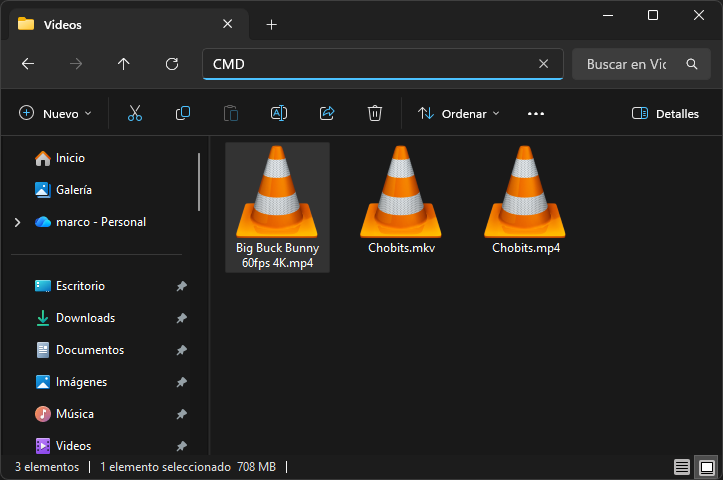Unpin Downloads using its pin icon

(x=182, y=318)
